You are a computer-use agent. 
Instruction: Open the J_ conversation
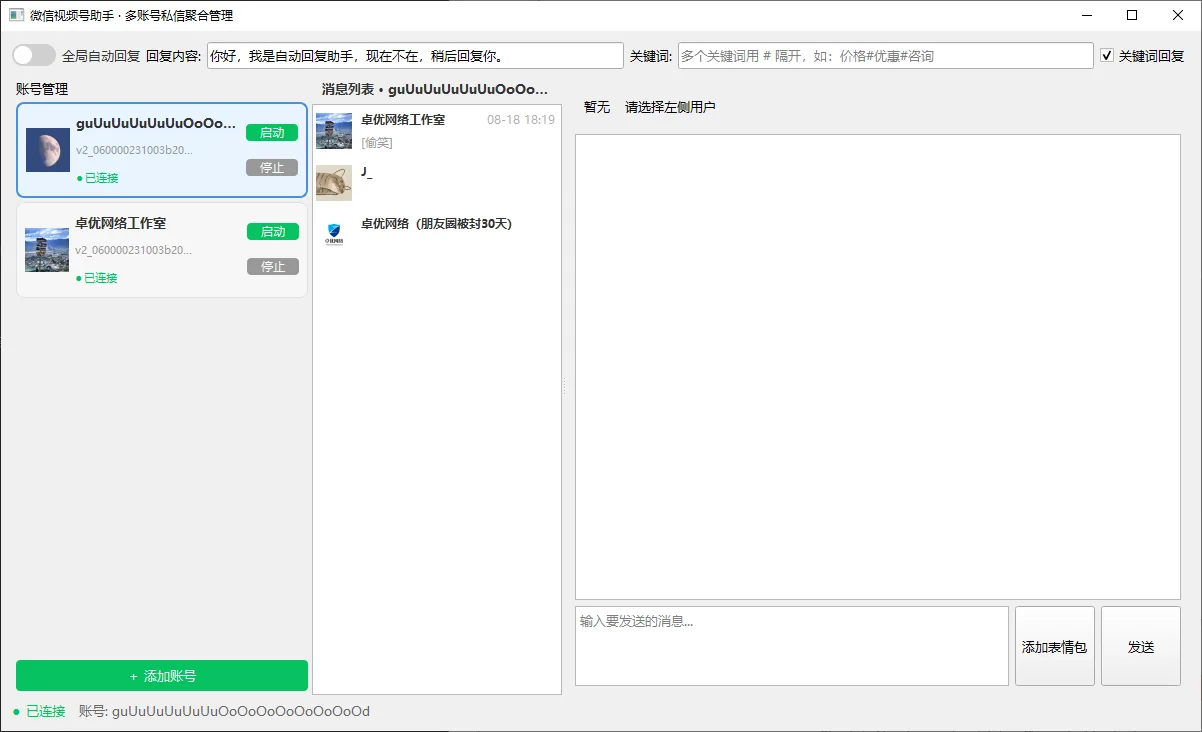437,183
